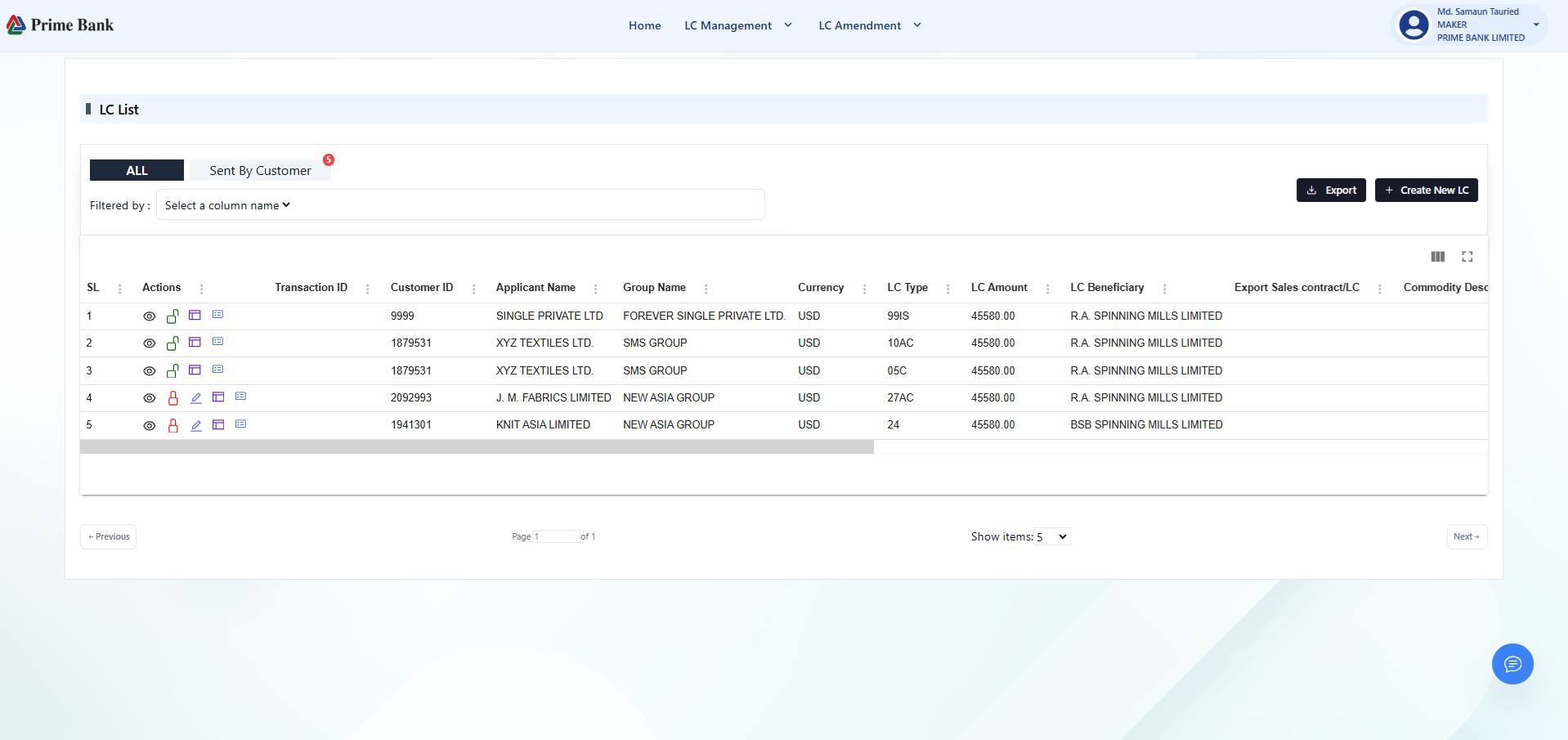
Task: Click the LC Beneficiary column header
Action: [x=1107, y=287]
